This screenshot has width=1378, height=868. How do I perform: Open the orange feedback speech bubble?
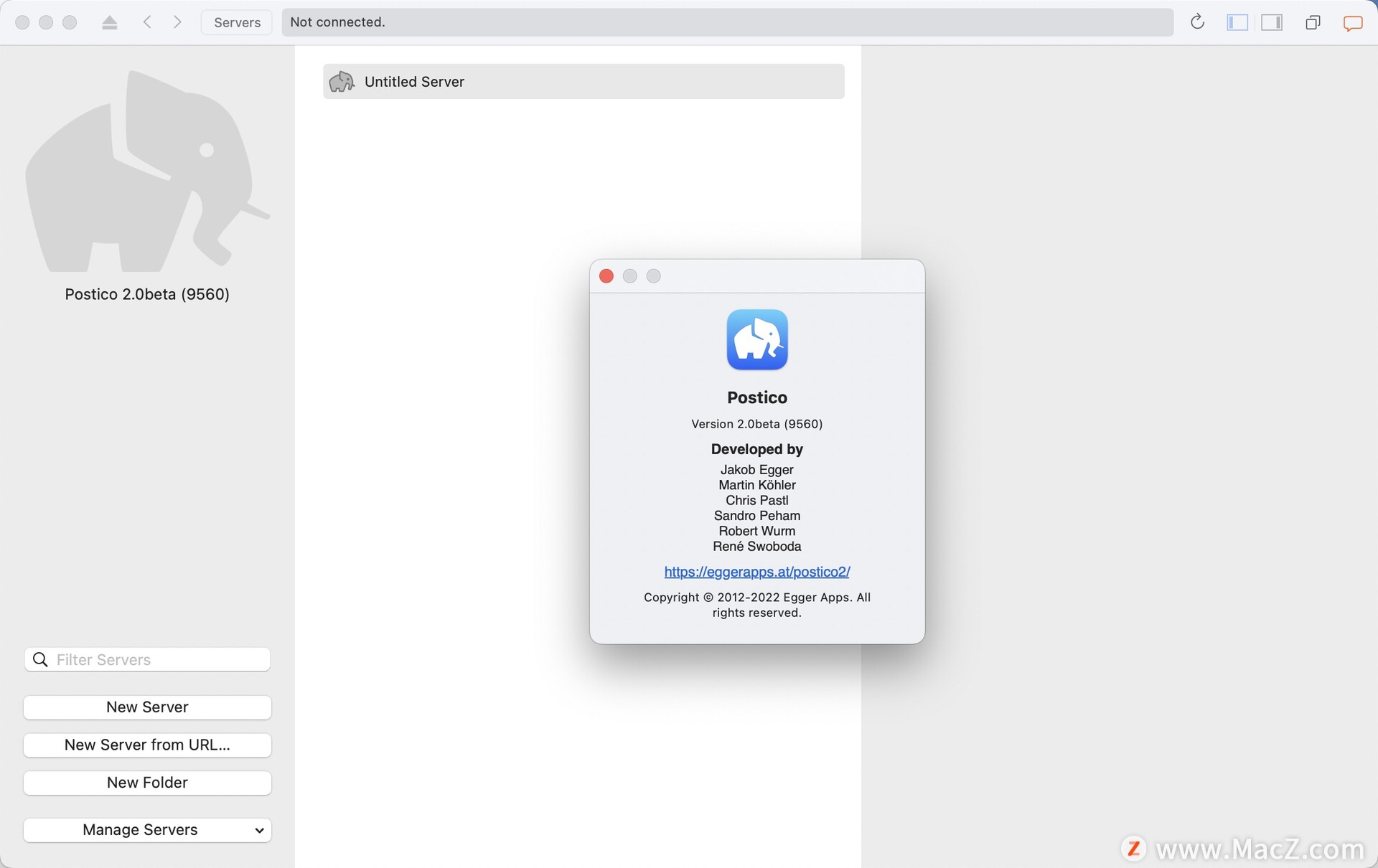[x=1352, y=23]
